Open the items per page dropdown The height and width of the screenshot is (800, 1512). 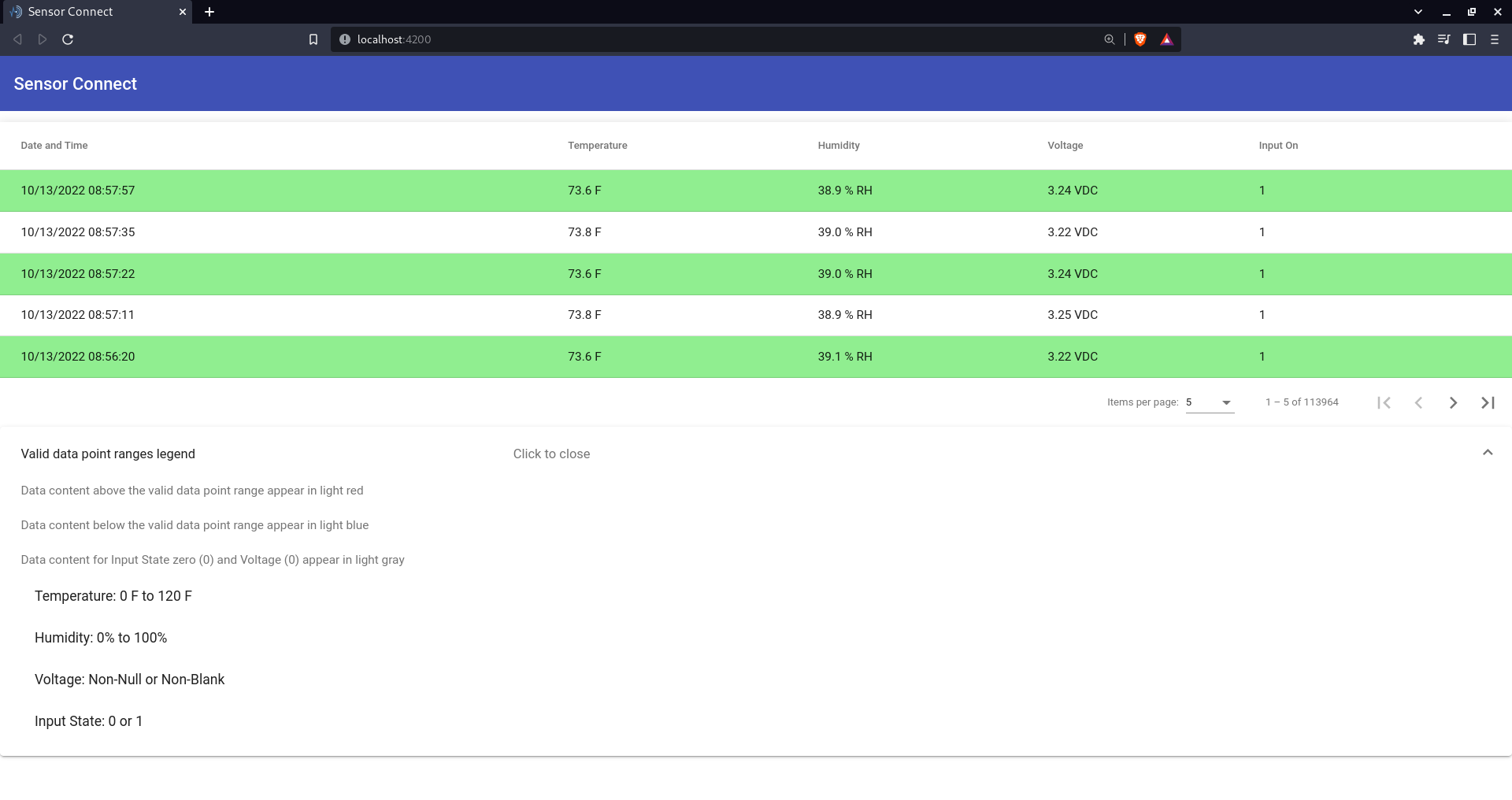(x=1210, y=402)
